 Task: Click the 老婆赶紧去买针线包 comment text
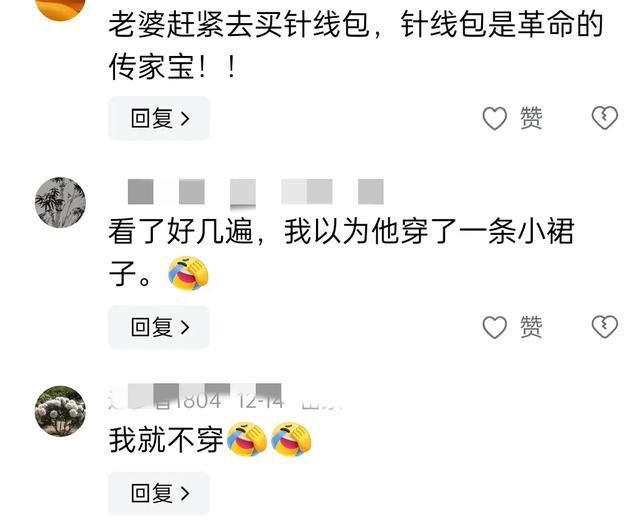click(355, 46)
